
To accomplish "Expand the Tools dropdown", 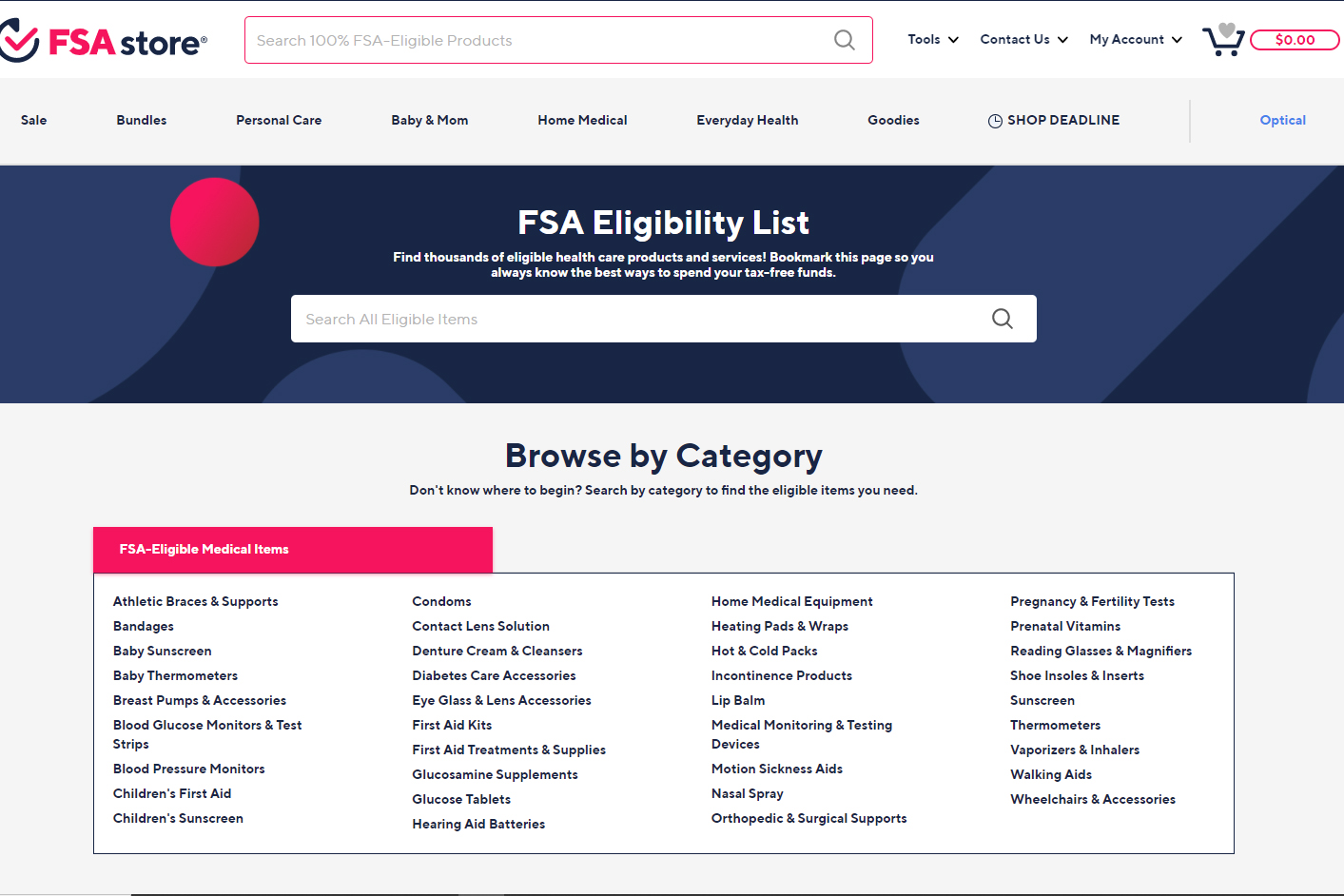I will 932,40.
